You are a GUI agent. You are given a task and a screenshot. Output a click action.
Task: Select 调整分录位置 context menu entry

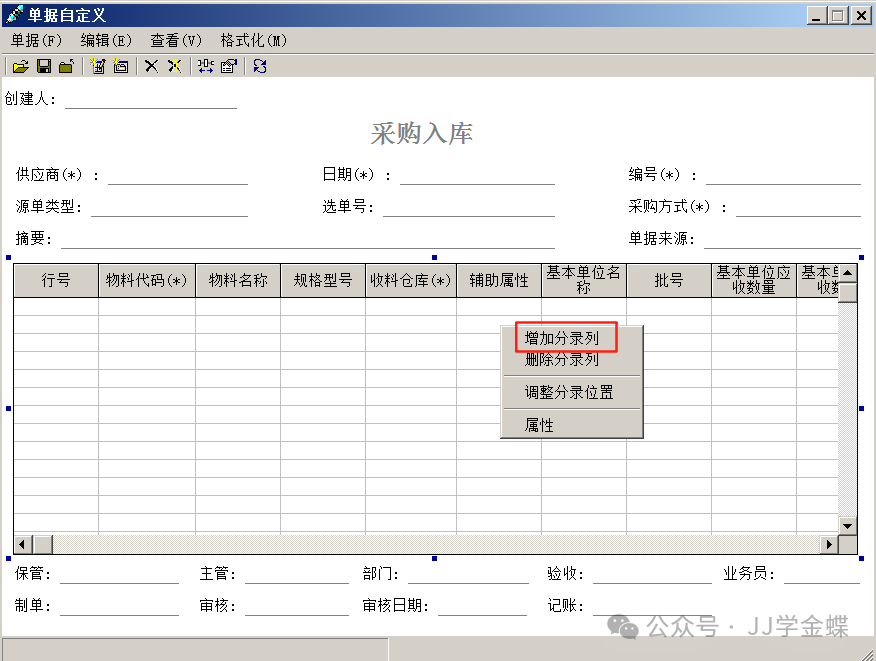[x=569, y=392]
